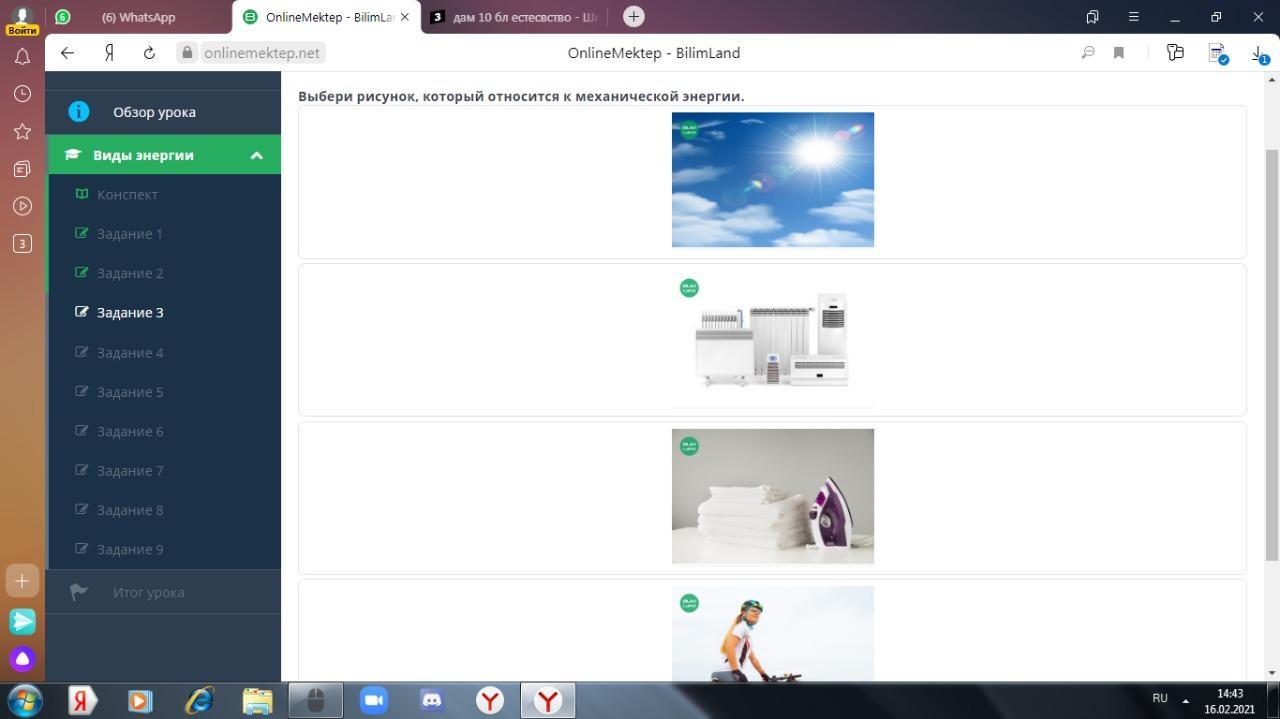
Task: Open the messenger icon in sidebar
Action: 22,621
